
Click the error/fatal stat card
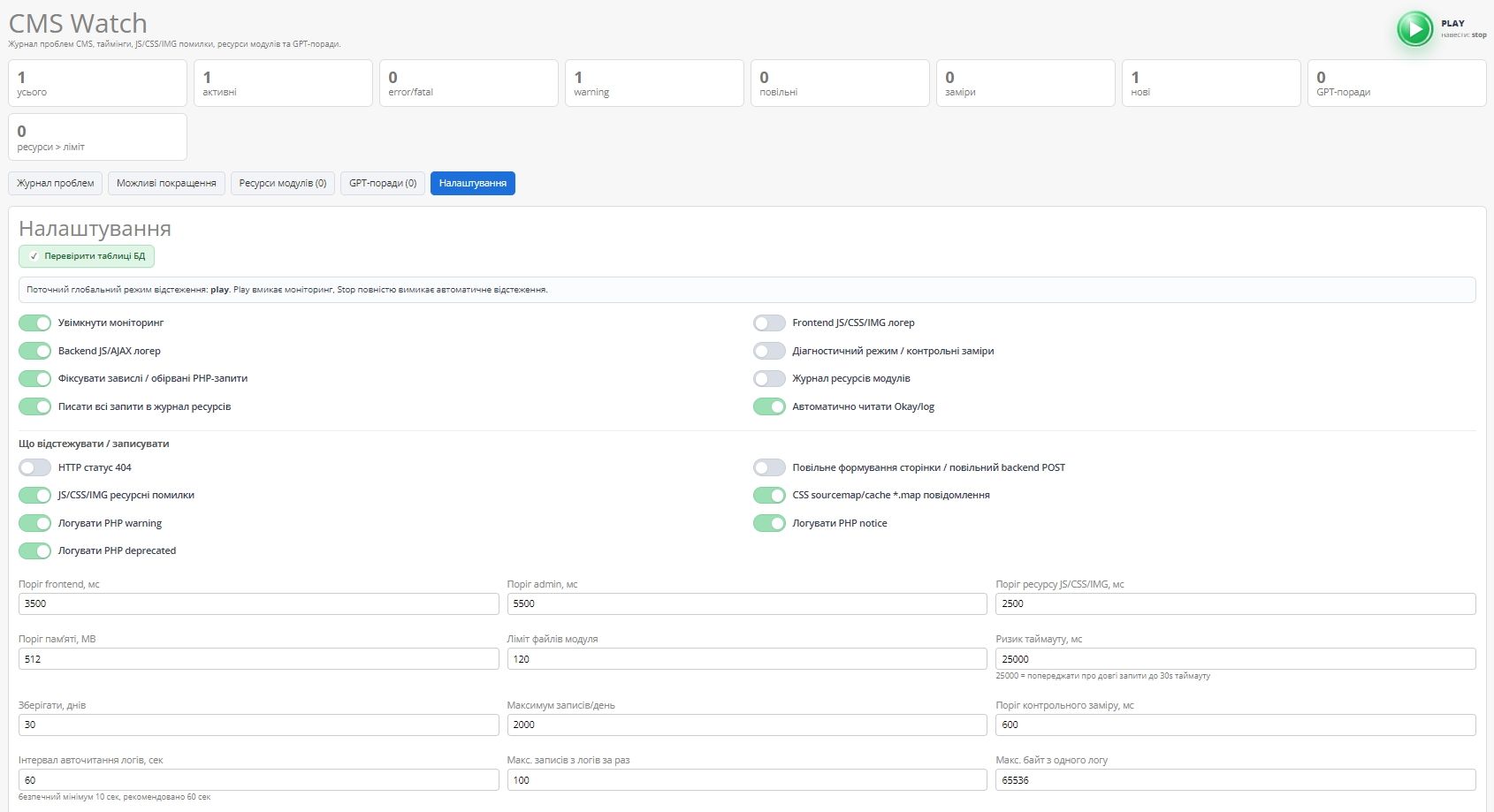[469, 83]
